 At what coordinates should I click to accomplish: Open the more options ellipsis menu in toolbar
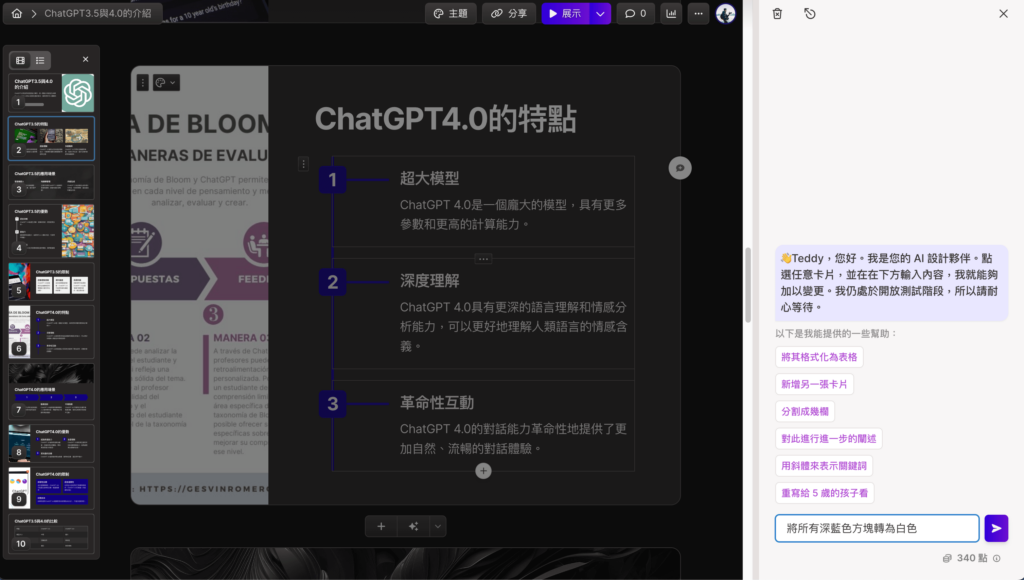(x=699, y=14)
